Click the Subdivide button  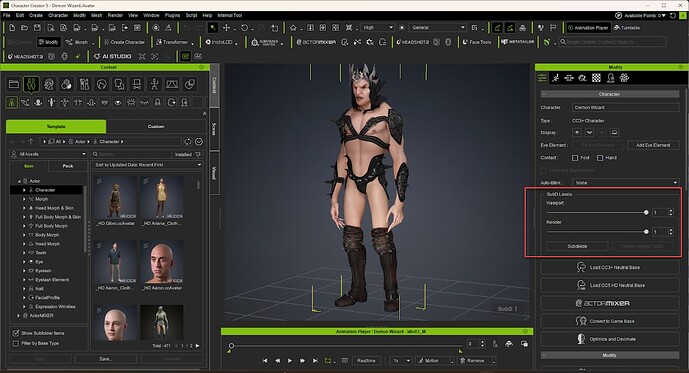point(577,246)
